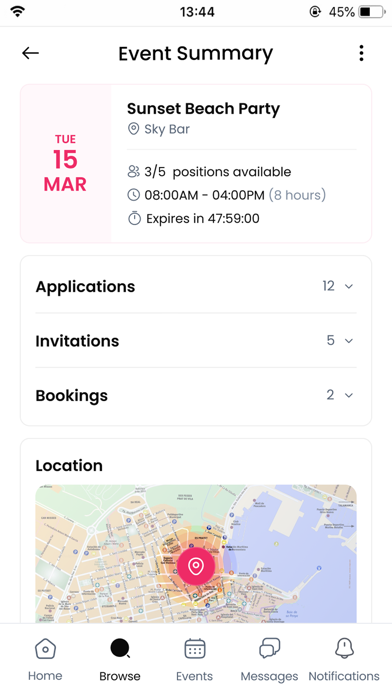Open the location map preview
The width and height of the screenshot is (392, 696).
[196, 554]
